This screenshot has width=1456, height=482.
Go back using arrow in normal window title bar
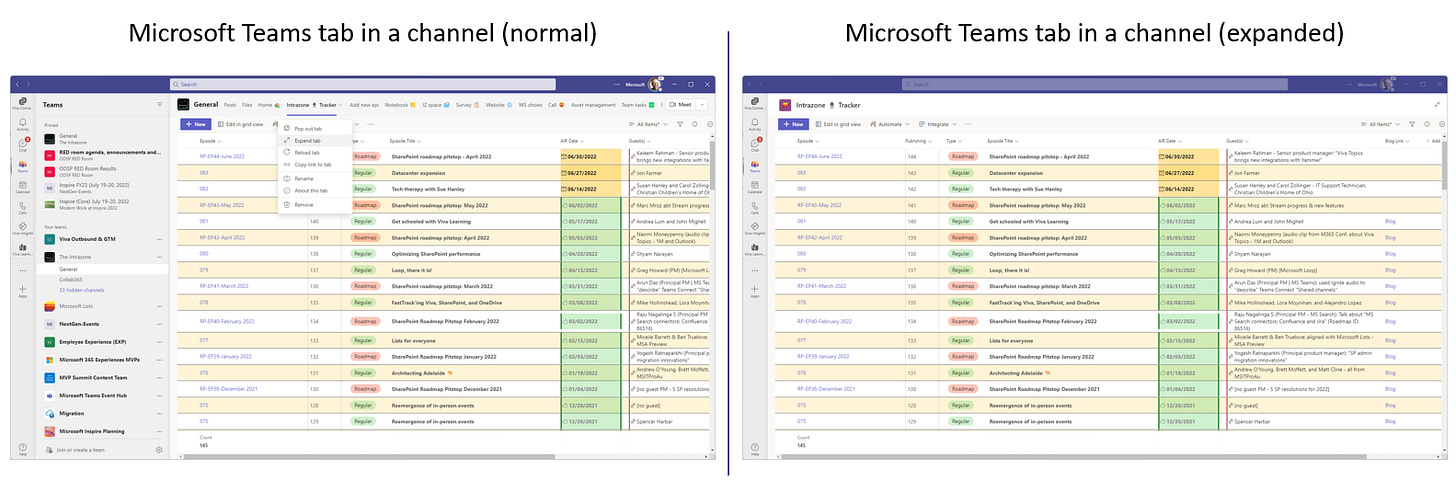point(16,85)
